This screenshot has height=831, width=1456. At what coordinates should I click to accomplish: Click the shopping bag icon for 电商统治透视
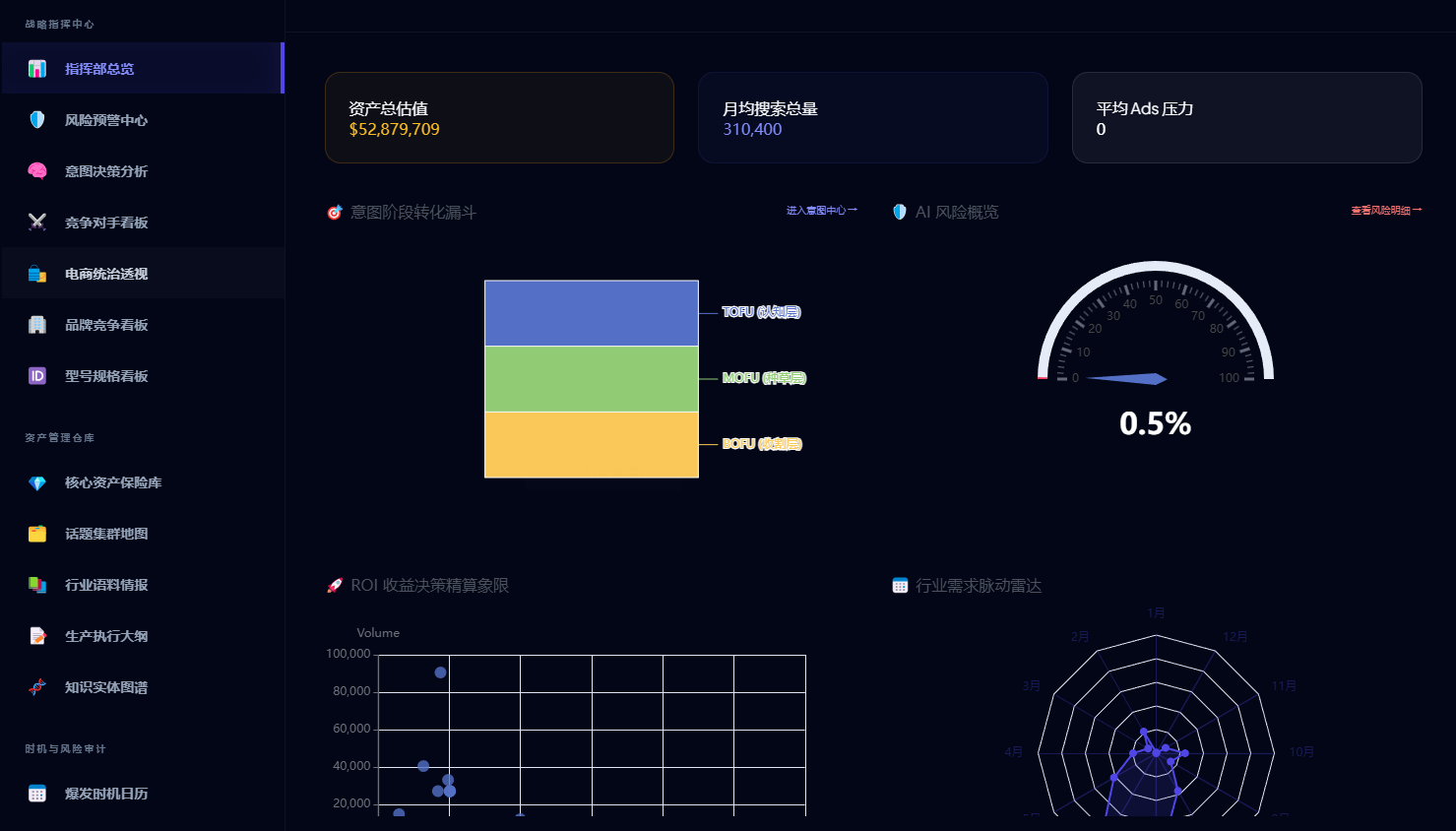point(37,274)
